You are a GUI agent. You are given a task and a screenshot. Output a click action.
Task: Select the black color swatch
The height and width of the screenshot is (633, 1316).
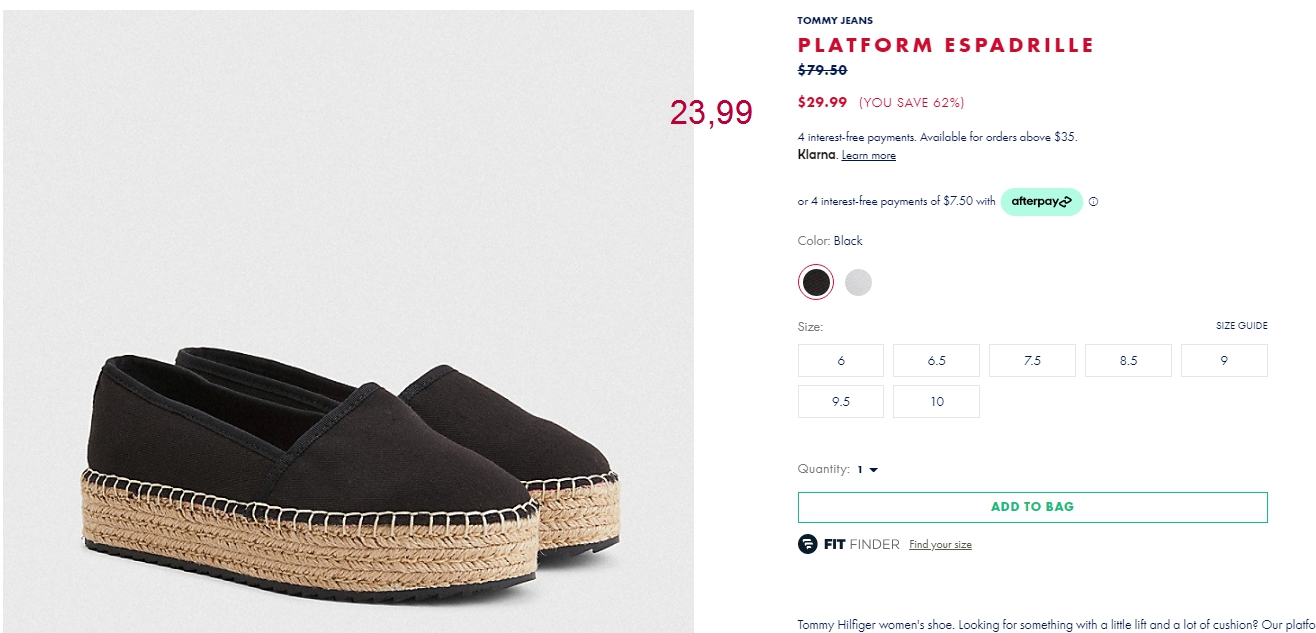pyautogui.click(x=815, y=282)
